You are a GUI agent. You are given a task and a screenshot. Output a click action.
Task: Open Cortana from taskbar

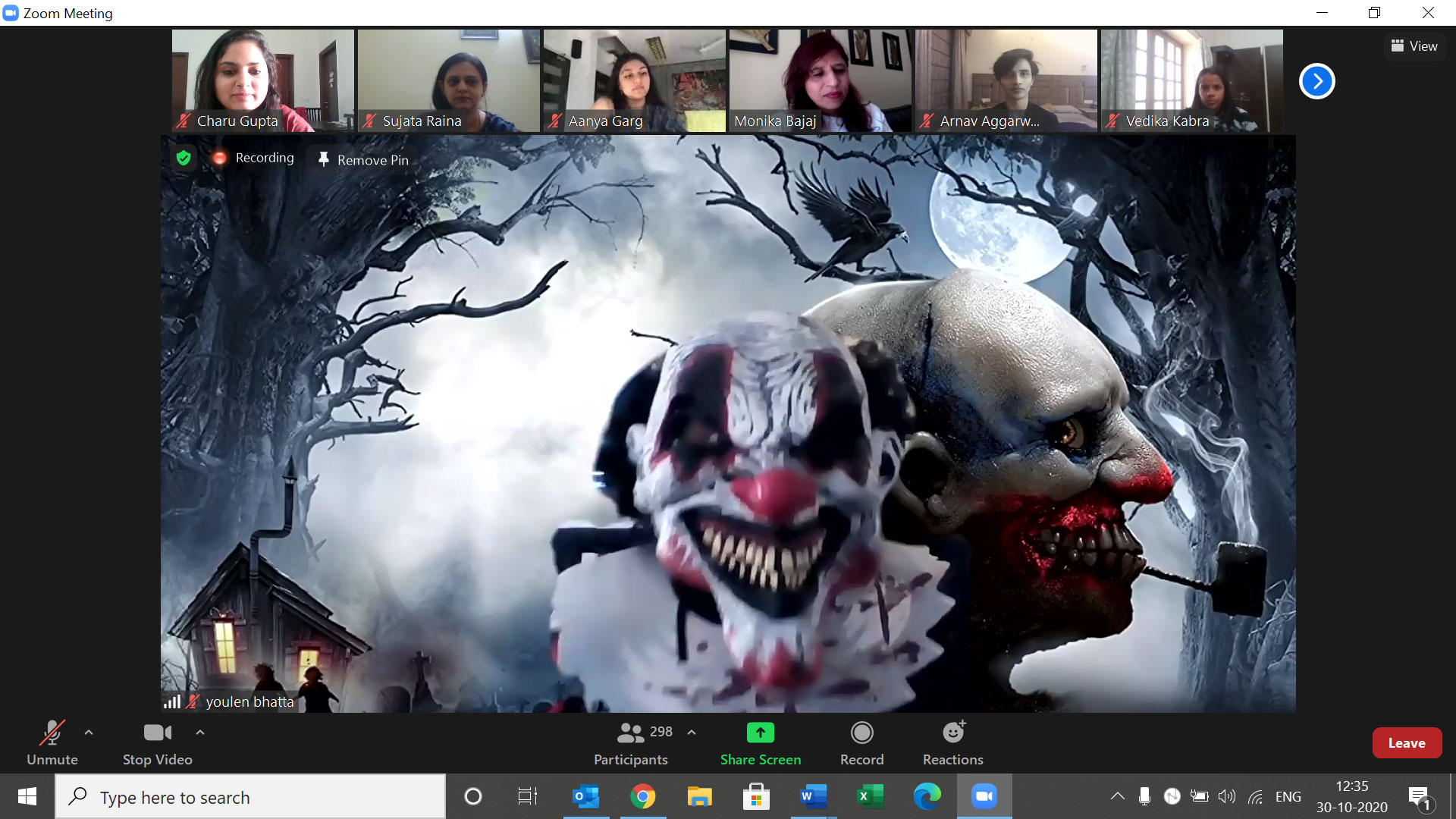click(x=472, y=796)
